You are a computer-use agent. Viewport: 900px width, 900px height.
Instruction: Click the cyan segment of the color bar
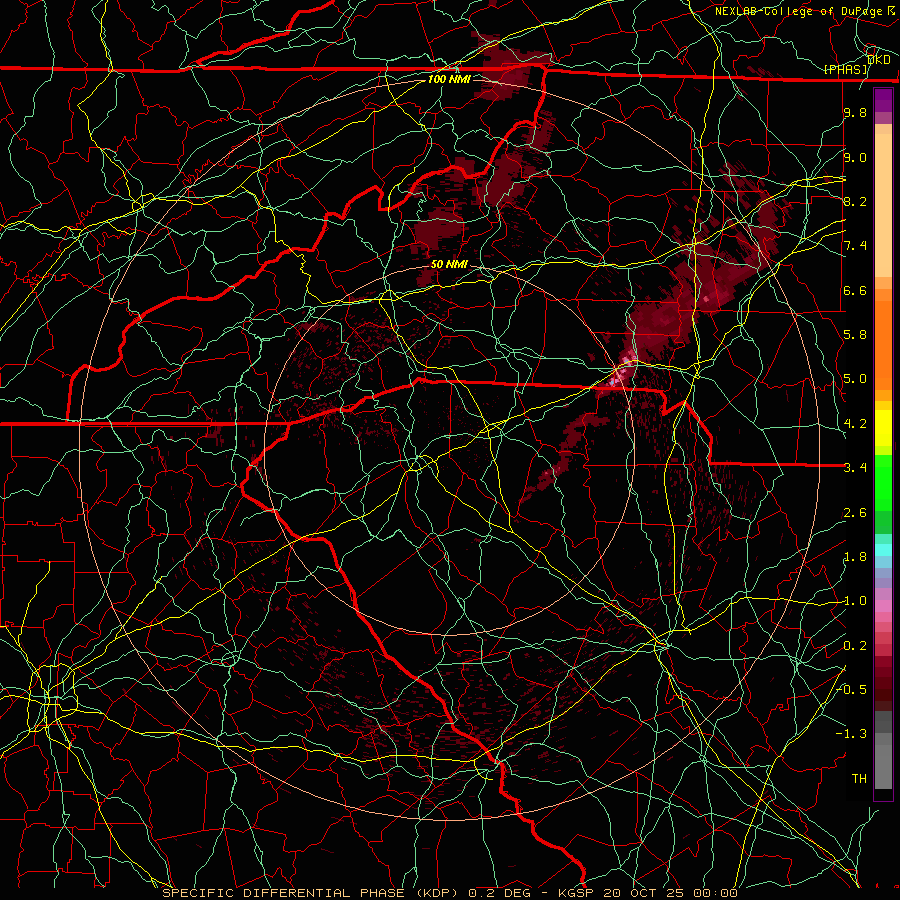883,549
